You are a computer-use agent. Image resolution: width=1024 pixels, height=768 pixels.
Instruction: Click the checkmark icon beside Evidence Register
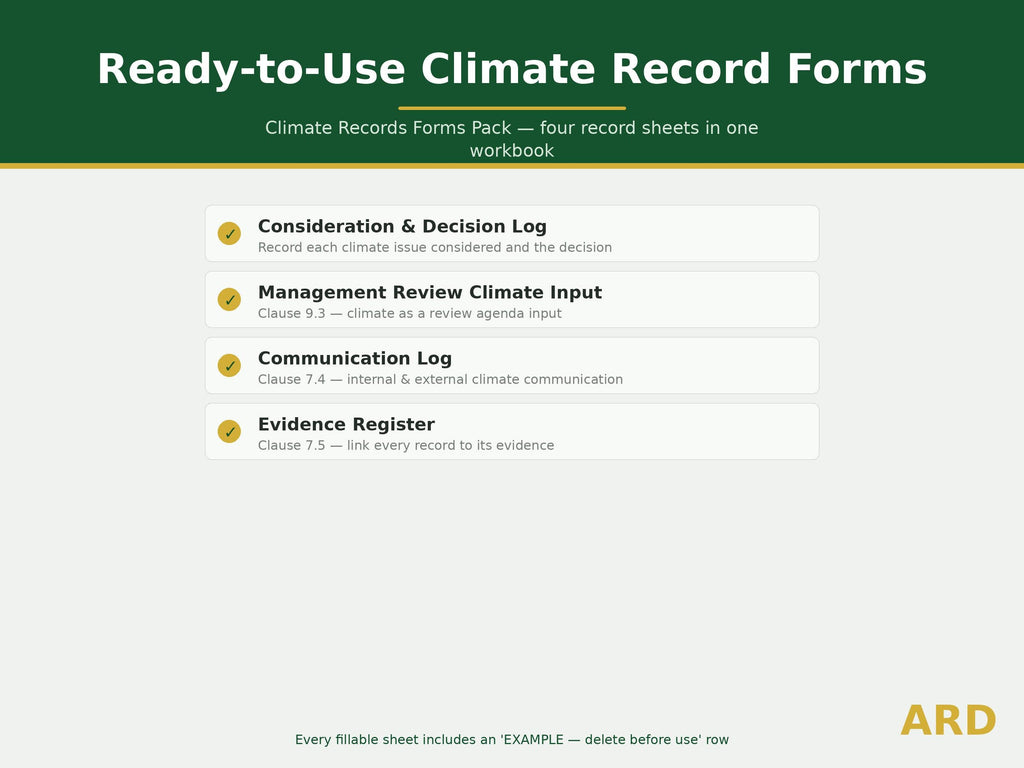[229, 432]
